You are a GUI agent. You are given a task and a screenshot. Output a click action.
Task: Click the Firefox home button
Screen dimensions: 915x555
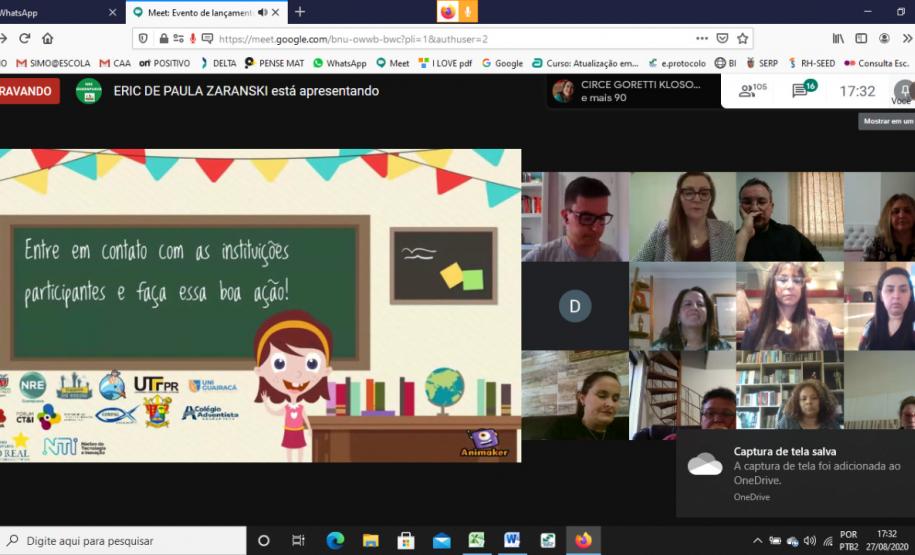coord(47,38)
